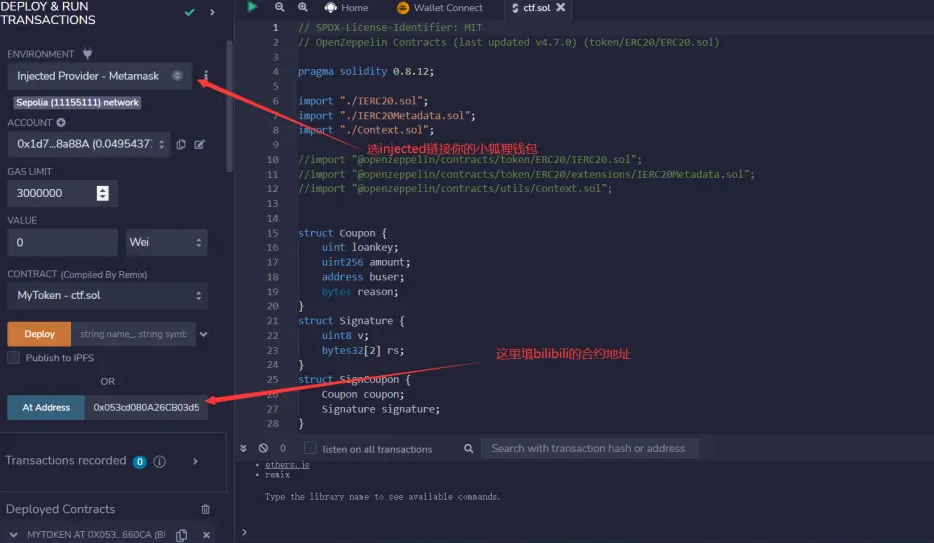Viewport: 934px width, 543px height.
Task: Click the At Address field 0x053cd080A26CB03d5
Action: coord(147,408)
